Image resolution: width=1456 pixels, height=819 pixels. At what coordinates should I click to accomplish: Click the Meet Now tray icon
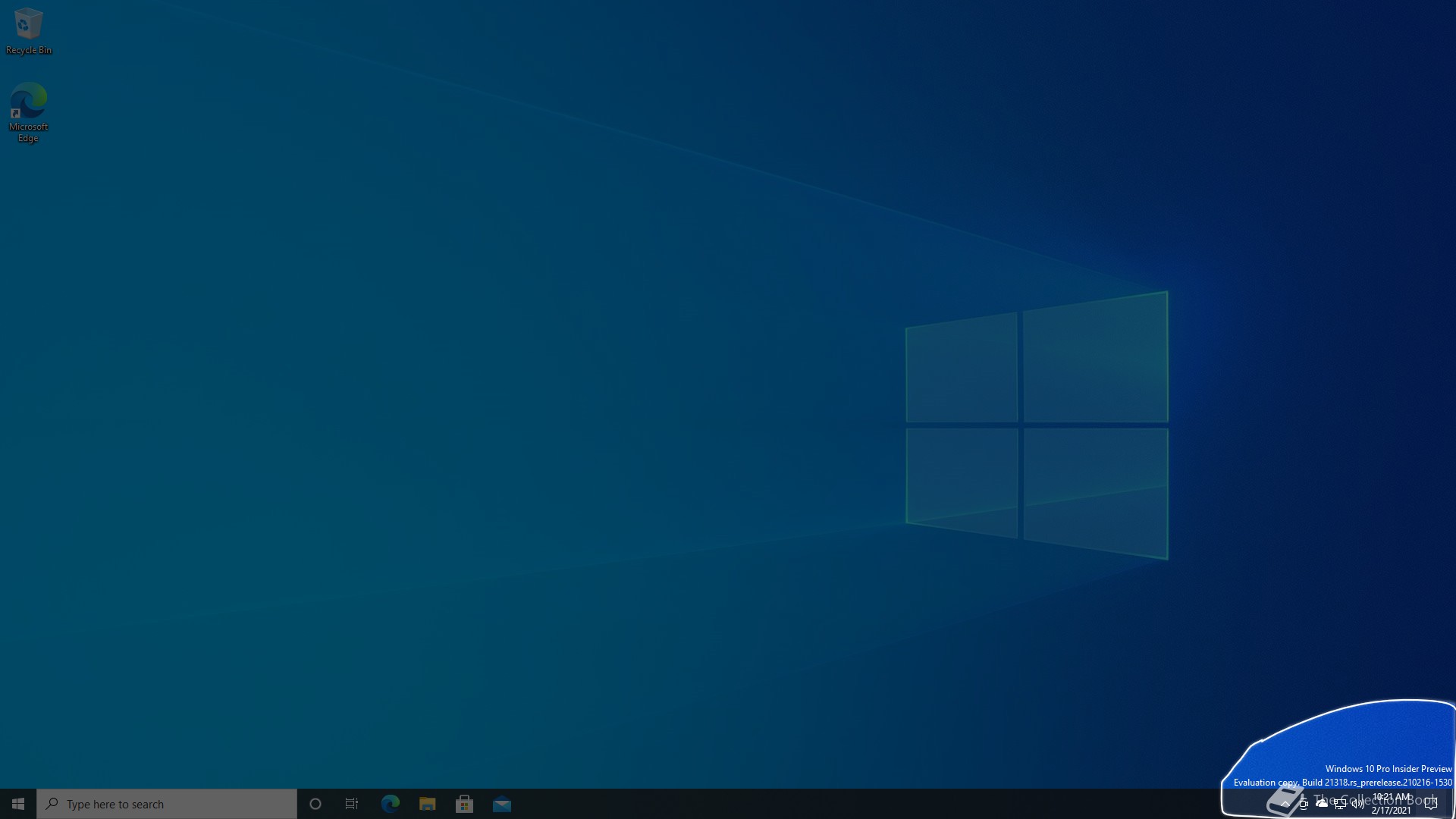(1304, 804)
